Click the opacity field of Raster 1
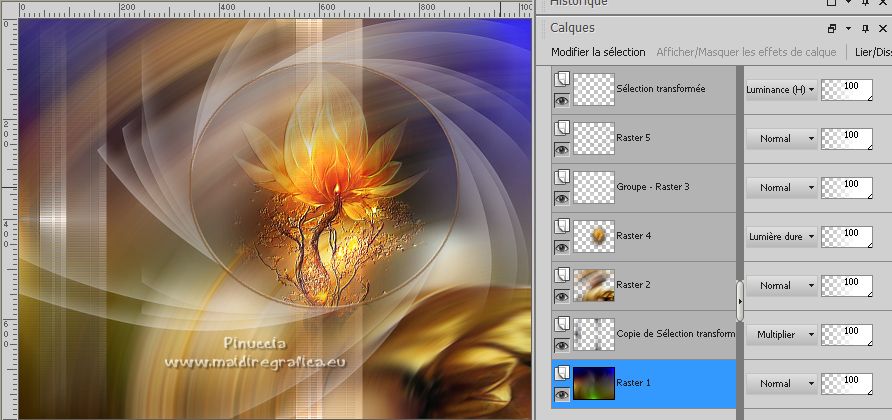 pyautogui.click(x=847, y=384)
